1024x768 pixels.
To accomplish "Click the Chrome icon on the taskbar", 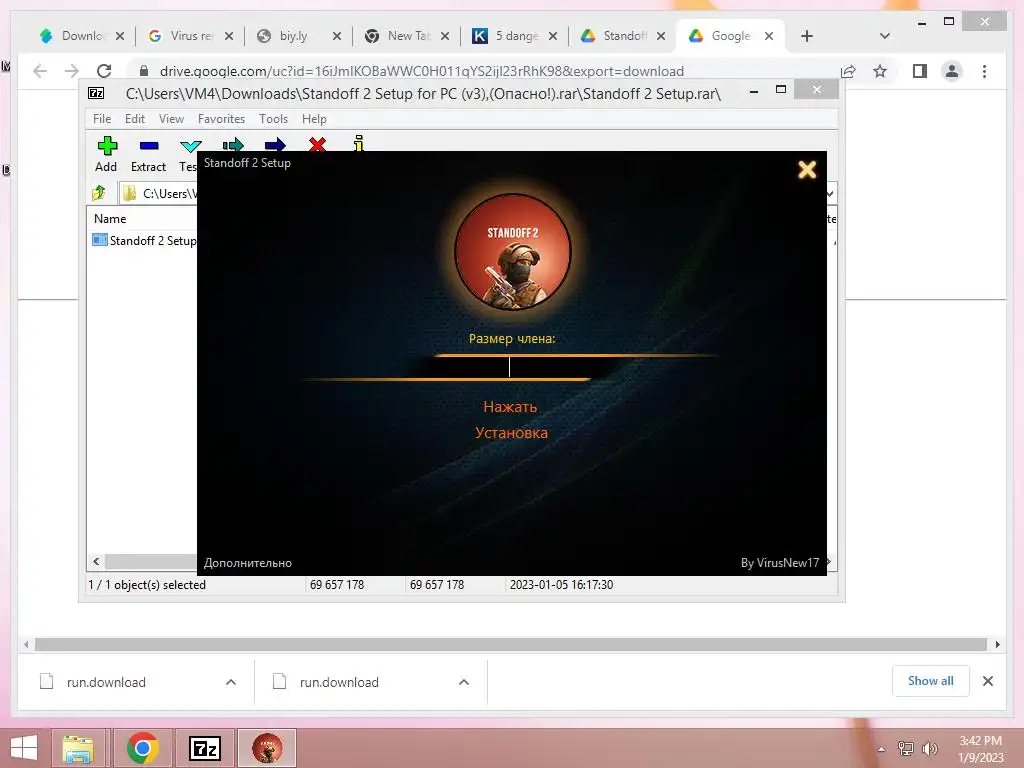I will (x=142, y=748).
